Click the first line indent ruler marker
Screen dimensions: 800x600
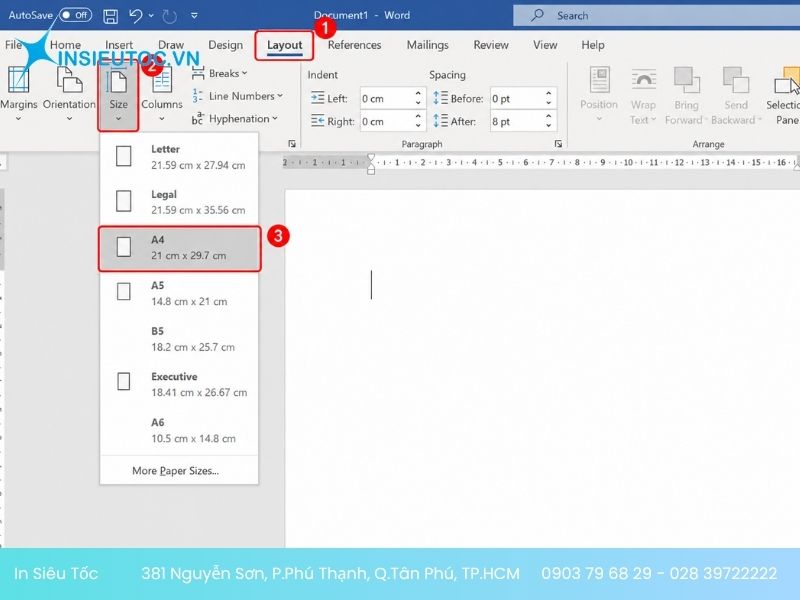point(371,157)
